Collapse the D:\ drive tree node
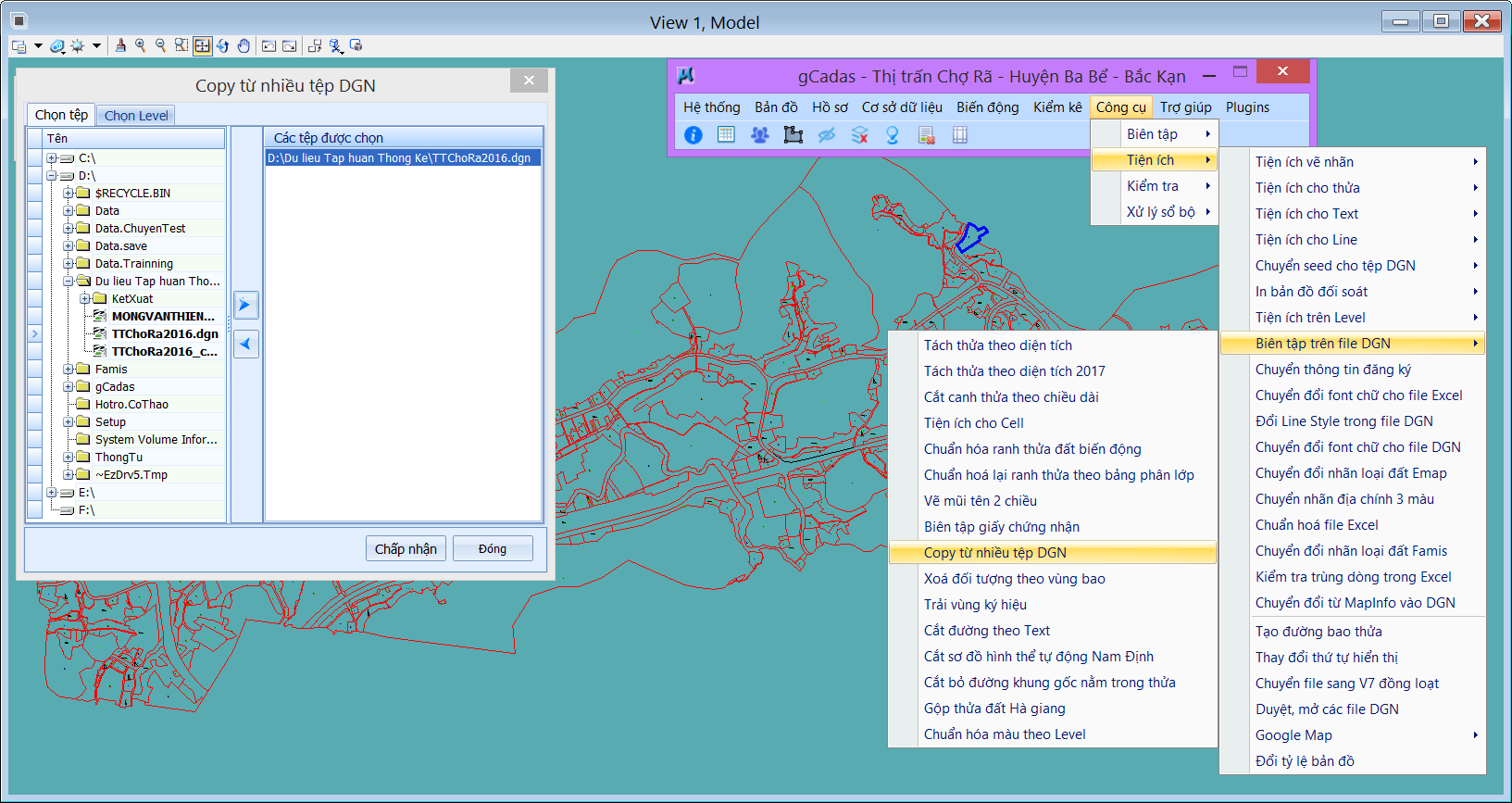This screenshot has width=1512, height=803. [x=52, y=176]
